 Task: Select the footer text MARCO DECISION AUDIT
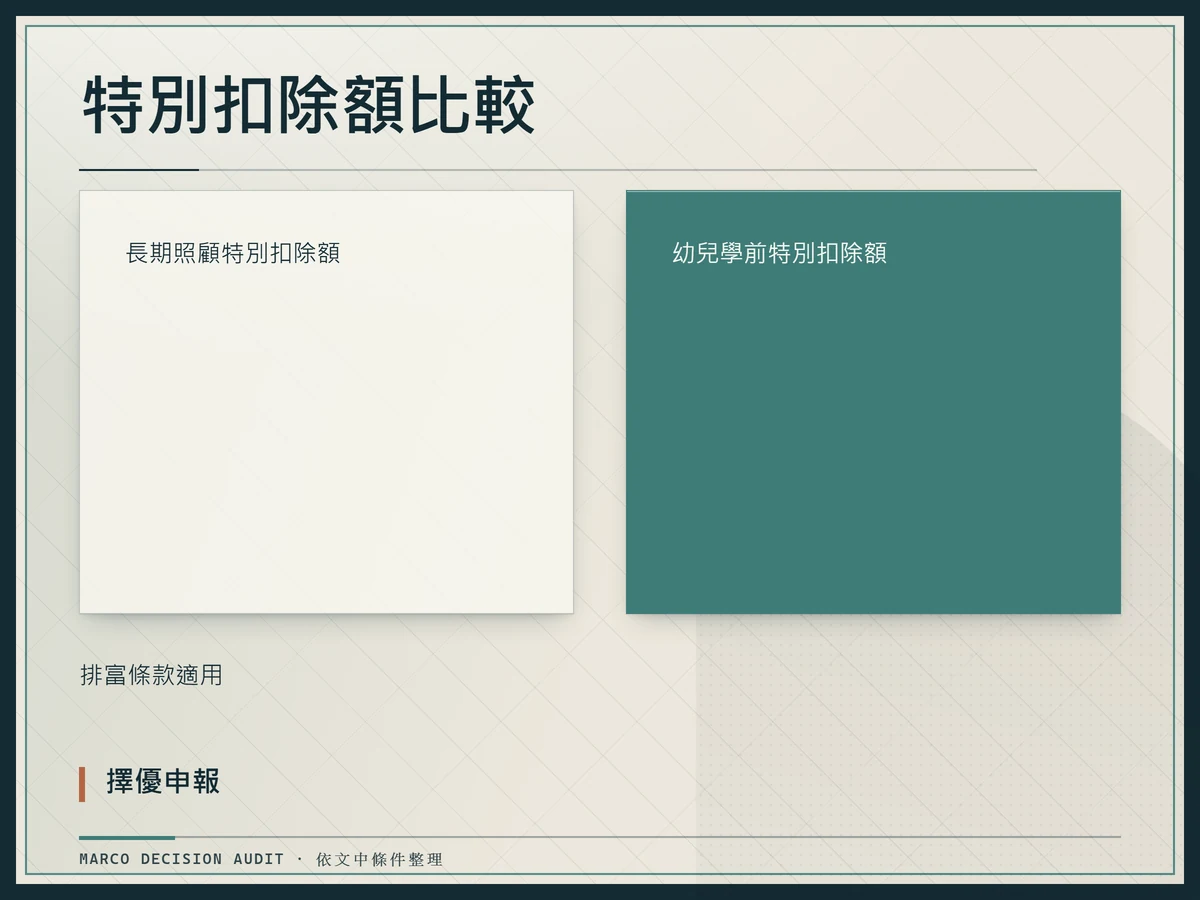click(x=182, y=859)
